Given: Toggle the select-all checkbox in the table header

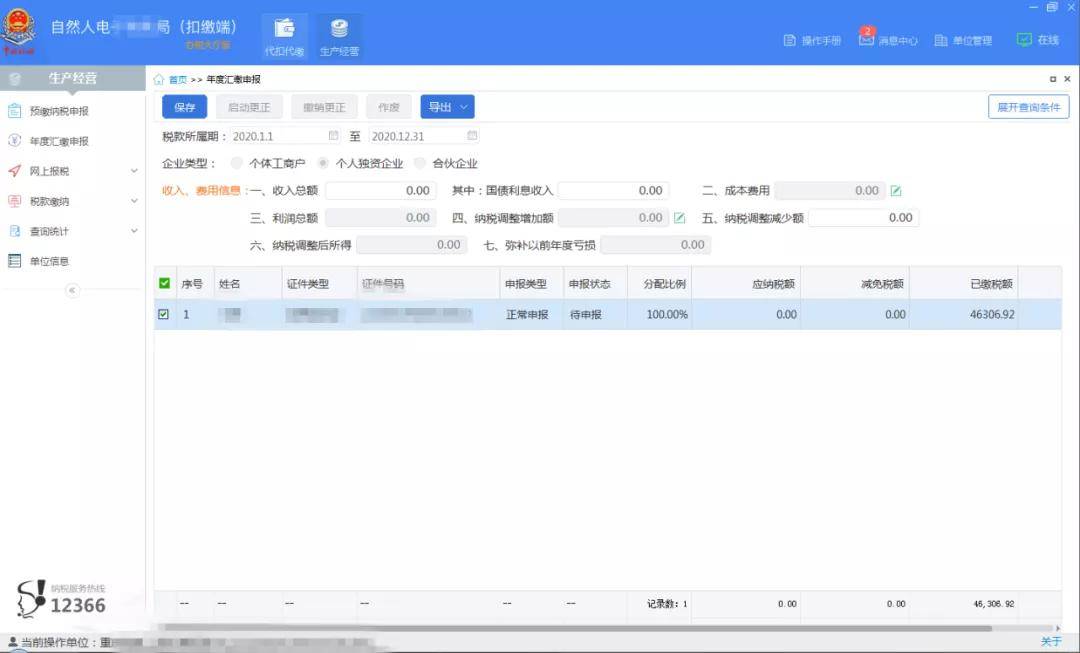Looking at the screenshot, I should tap(164, 283).
